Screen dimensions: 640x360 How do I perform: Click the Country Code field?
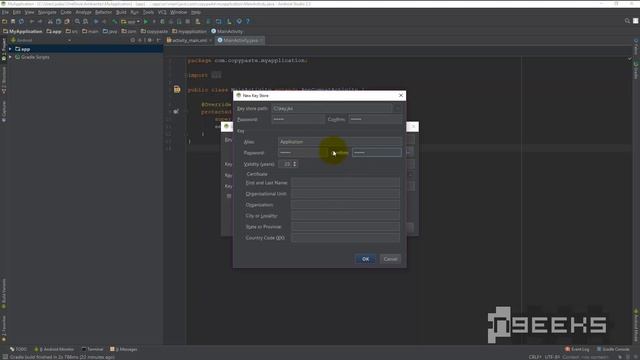click(345, 238)
